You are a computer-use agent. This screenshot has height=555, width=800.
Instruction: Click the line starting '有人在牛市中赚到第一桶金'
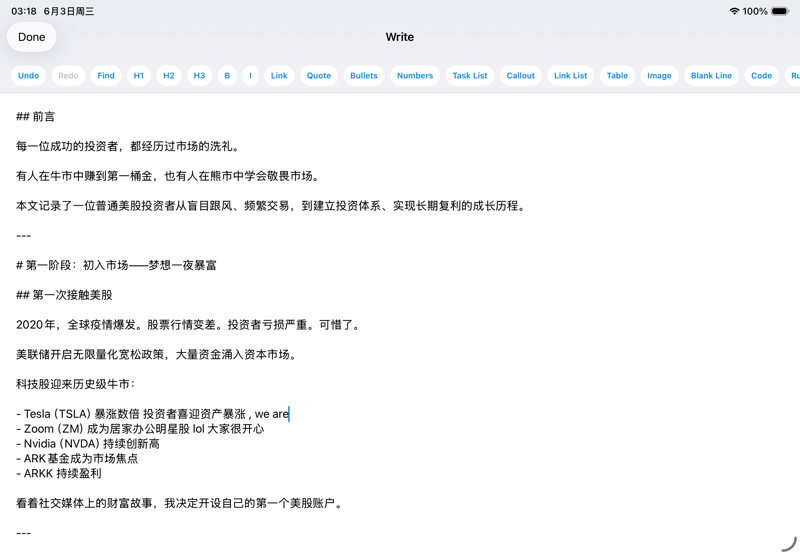click(x=169, y=176)
